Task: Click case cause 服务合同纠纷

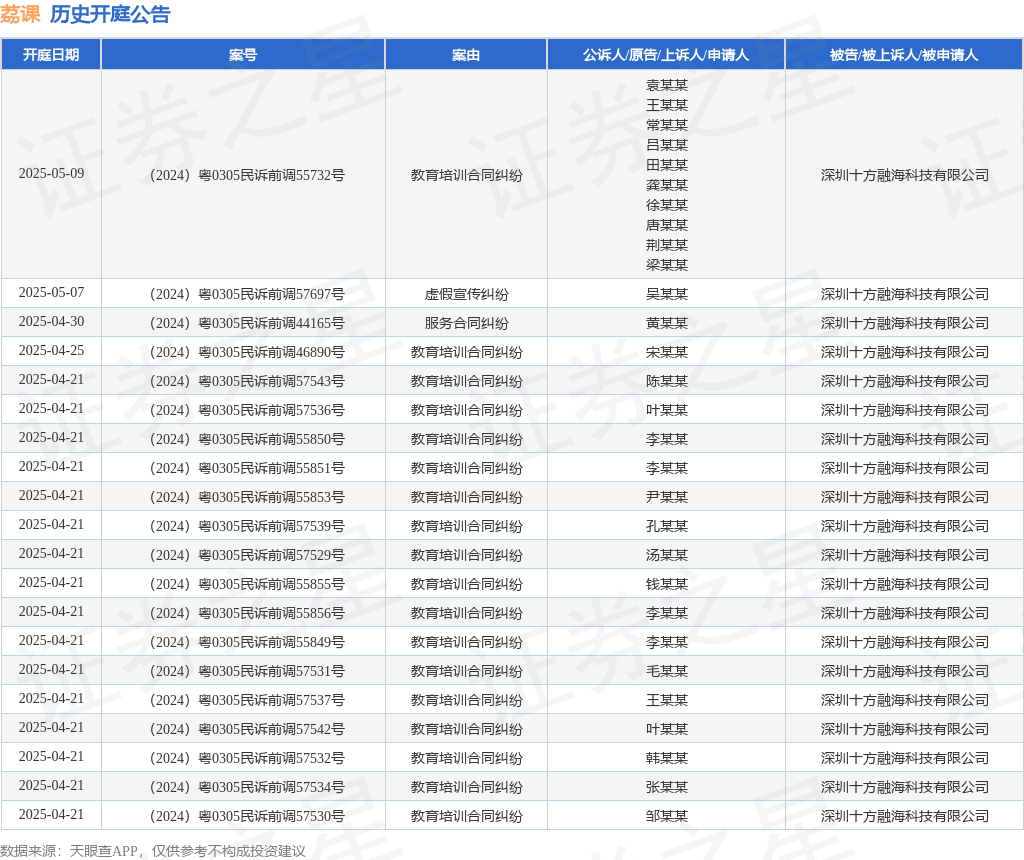Action: coord(466,323)
